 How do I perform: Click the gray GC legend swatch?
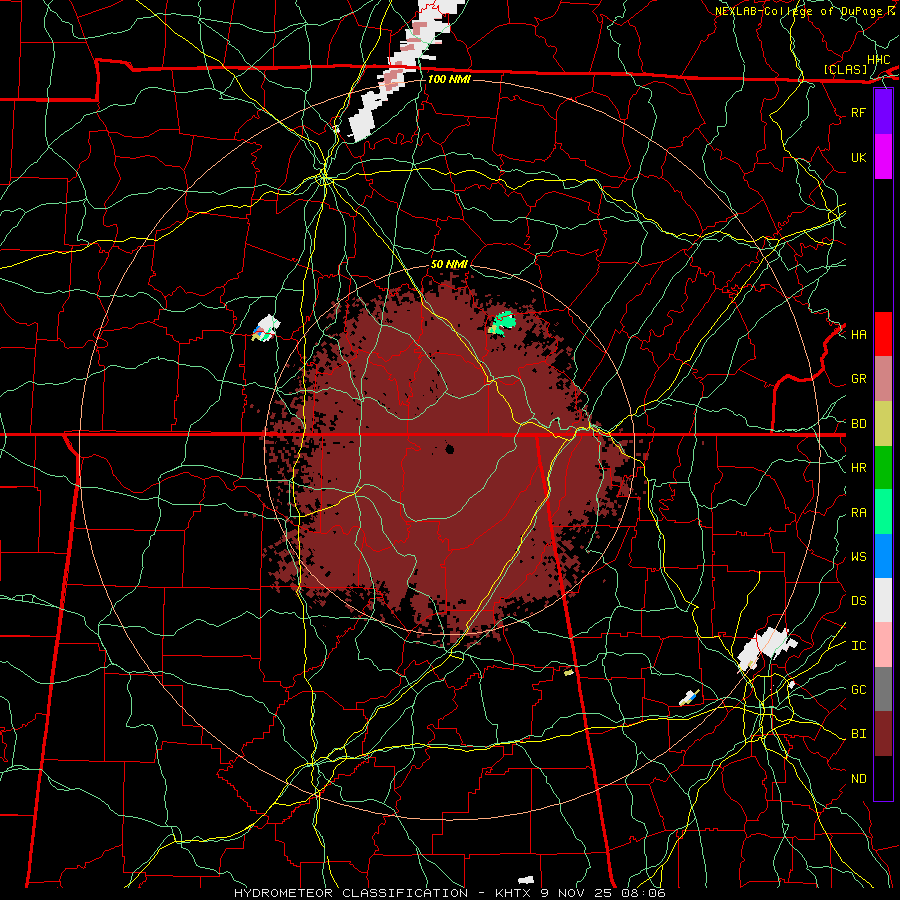[883, 689]
